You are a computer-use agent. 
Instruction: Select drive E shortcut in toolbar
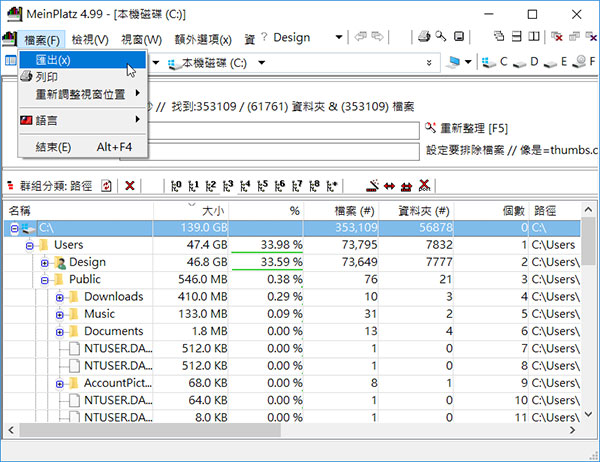[x=556, y=62]
